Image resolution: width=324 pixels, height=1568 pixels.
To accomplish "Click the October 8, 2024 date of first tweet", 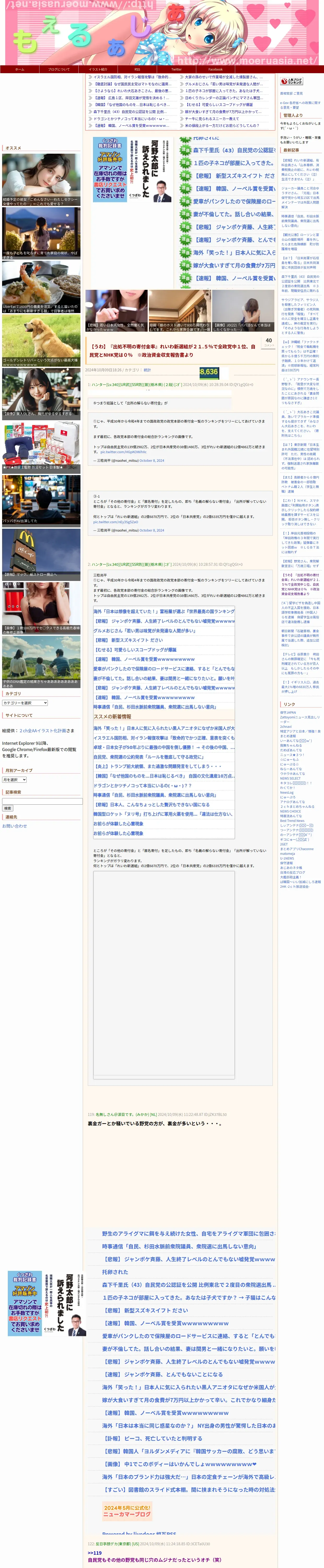I will pos(152,461).
